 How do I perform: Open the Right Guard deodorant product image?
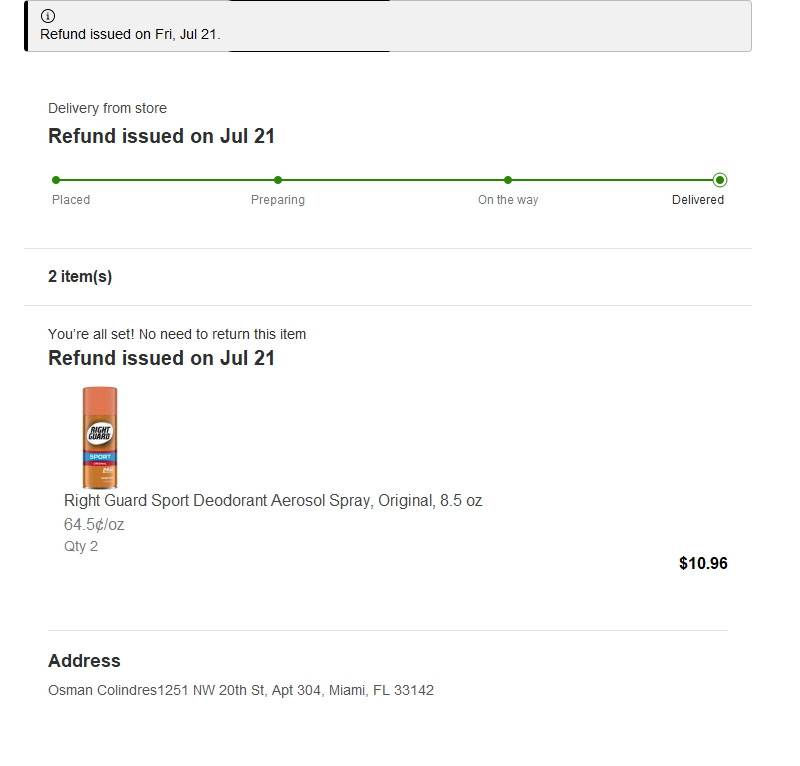coord(100,437)
